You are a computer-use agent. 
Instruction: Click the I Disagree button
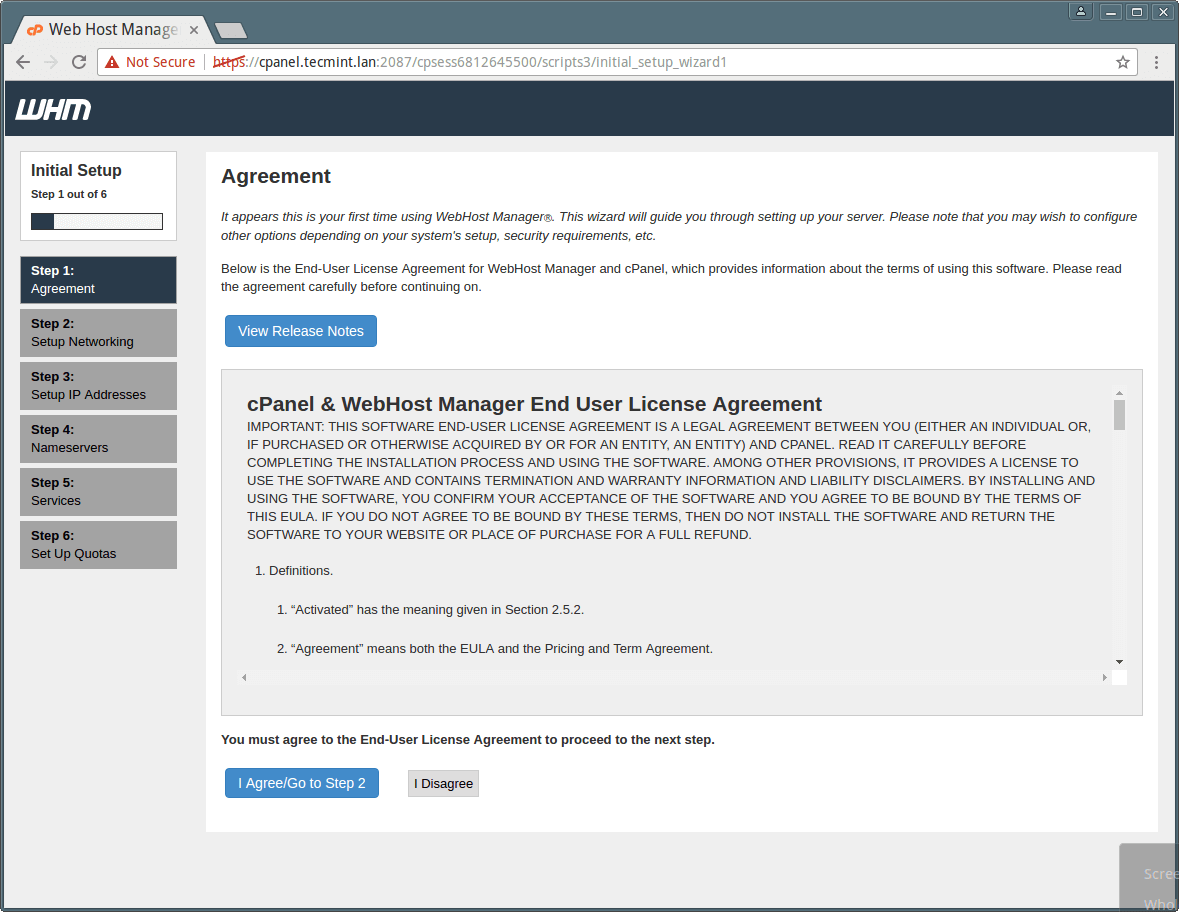[444, 783]
